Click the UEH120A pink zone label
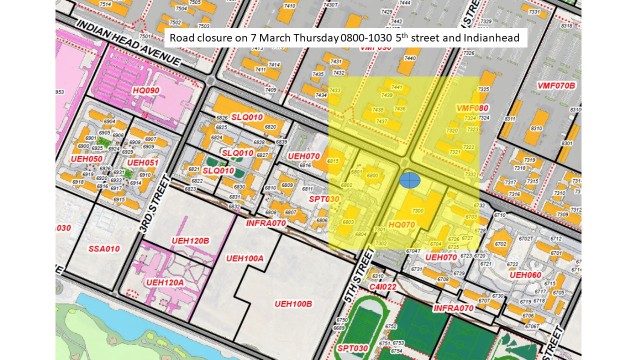 point(165,282)
